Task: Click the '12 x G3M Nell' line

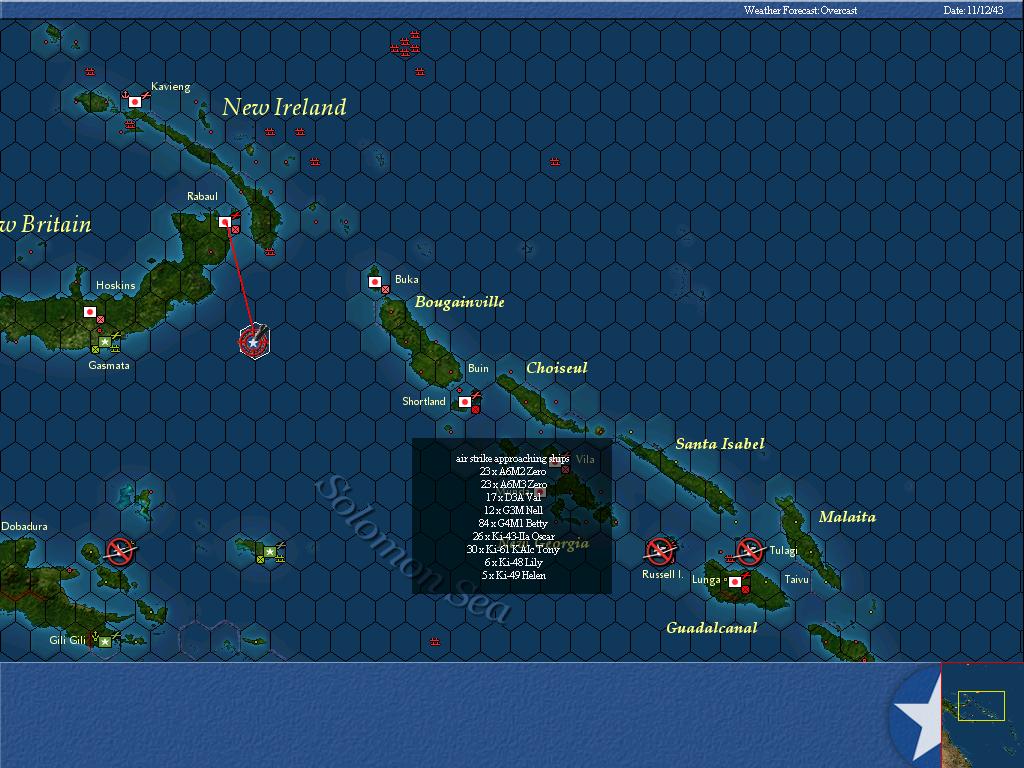Action: click(513, 511)
